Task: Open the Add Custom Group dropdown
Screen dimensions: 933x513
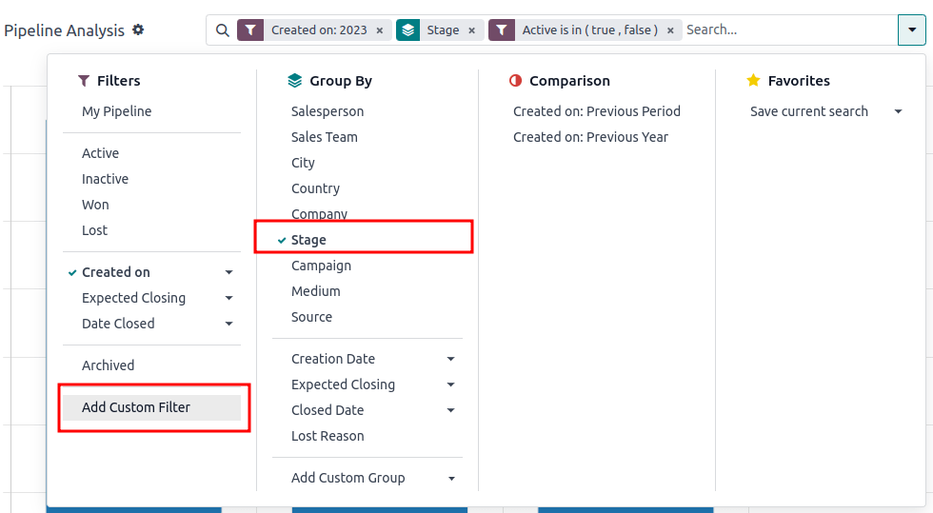Action: [450, 478]
